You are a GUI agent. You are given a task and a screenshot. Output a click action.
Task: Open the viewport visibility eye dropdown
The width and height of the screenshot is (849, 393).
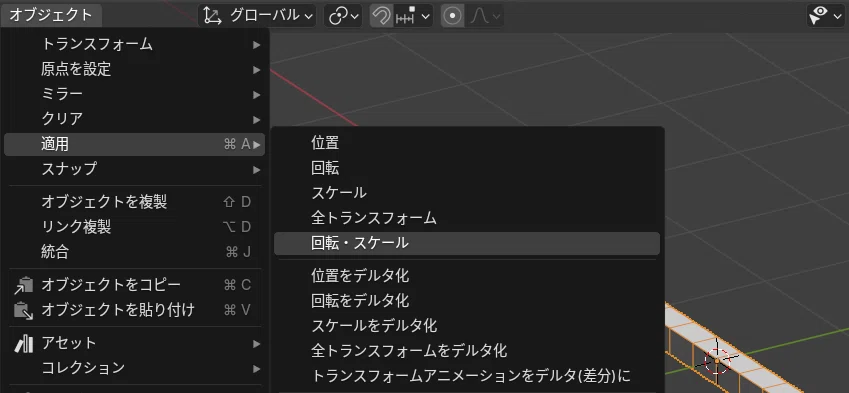[826, 16]
